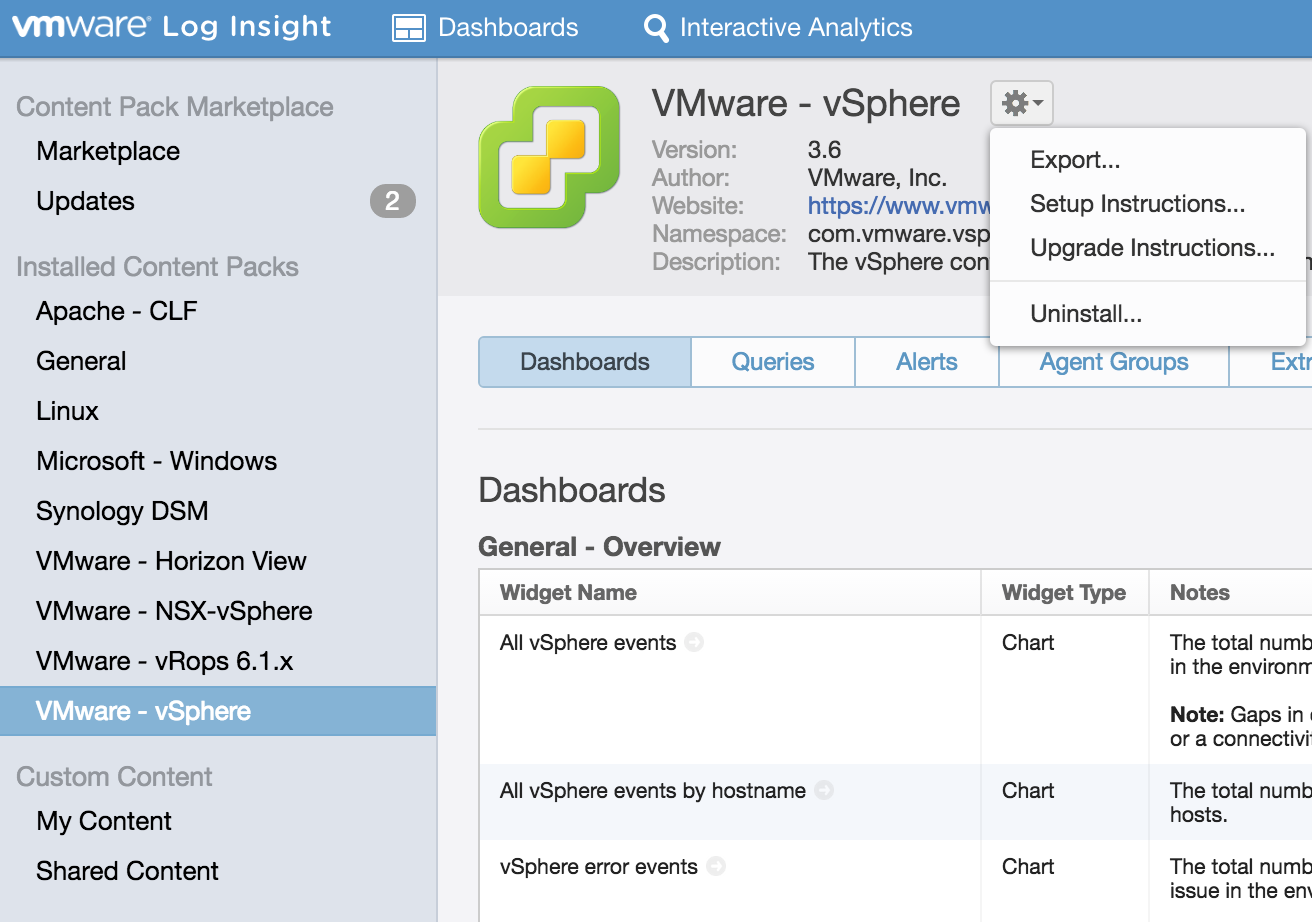
Task: Click the Dashboards grid icon in header
Action: click(x=408, y=28)
